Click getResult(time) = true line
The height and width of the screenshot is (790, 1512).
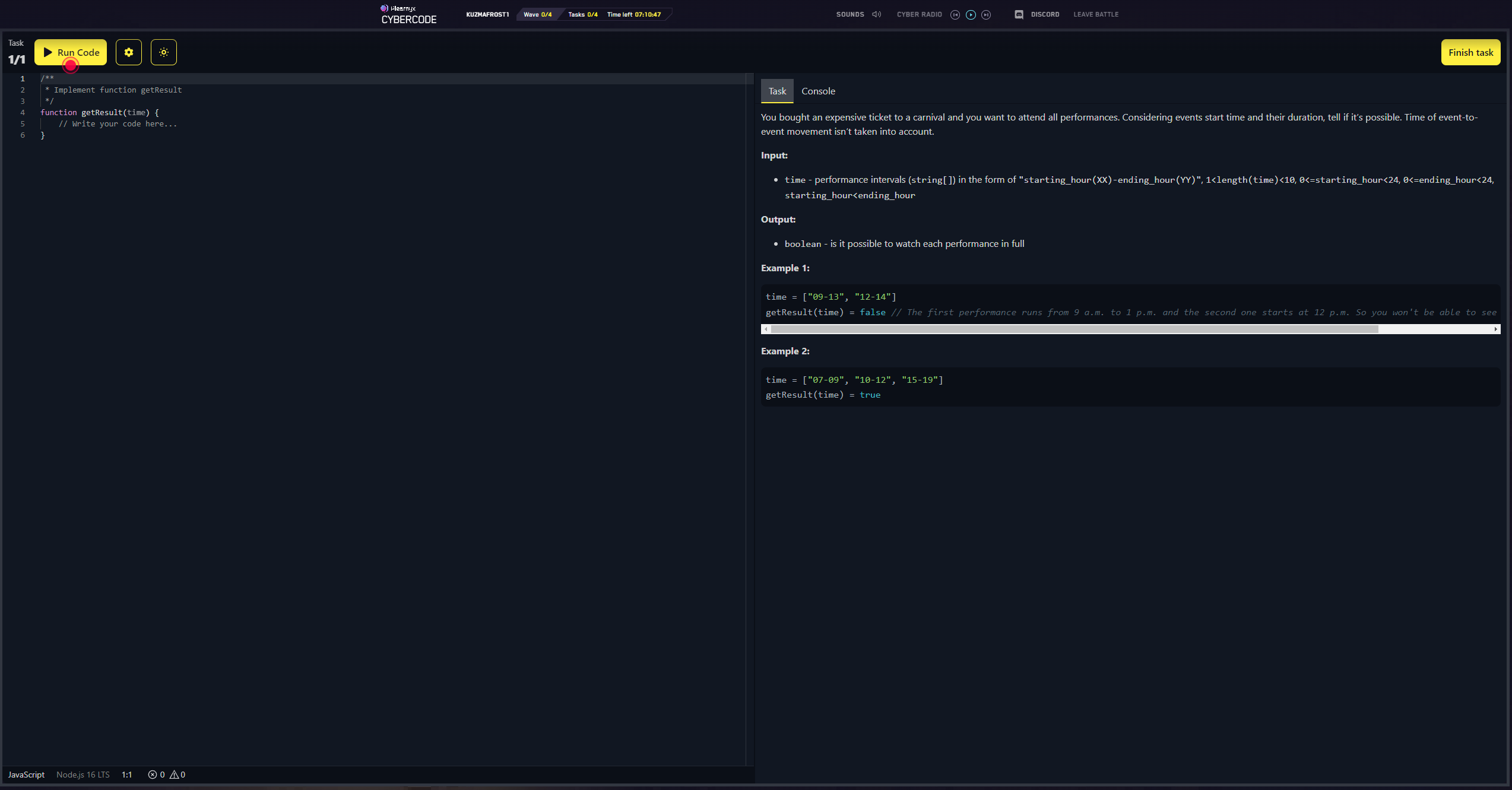click(x=823, y=395)
